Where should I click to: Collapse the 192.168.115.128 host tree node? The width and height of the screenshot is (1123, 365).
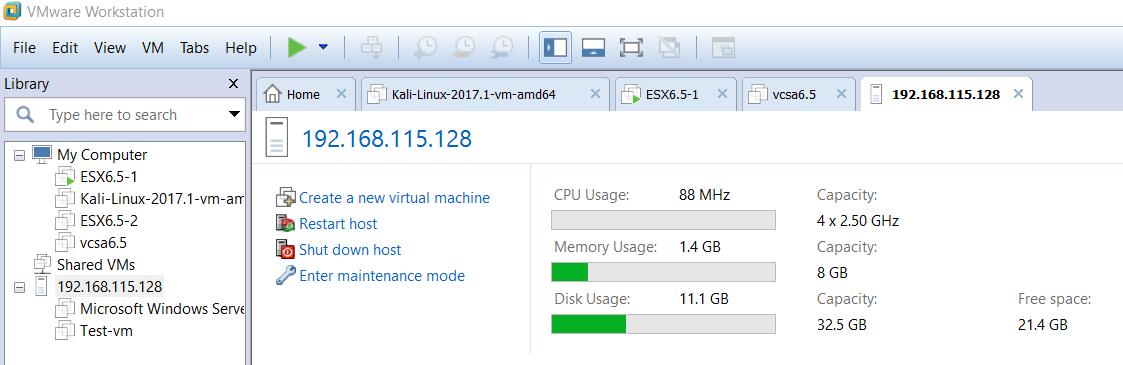19,287
